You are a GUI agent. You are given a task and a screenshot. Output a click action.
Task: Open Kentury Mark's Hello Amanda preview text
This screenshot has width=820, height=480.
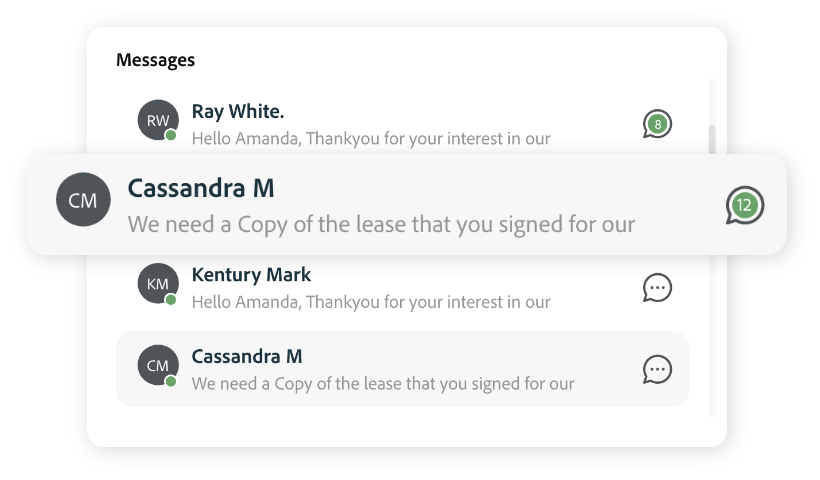(x=371, y=302)
